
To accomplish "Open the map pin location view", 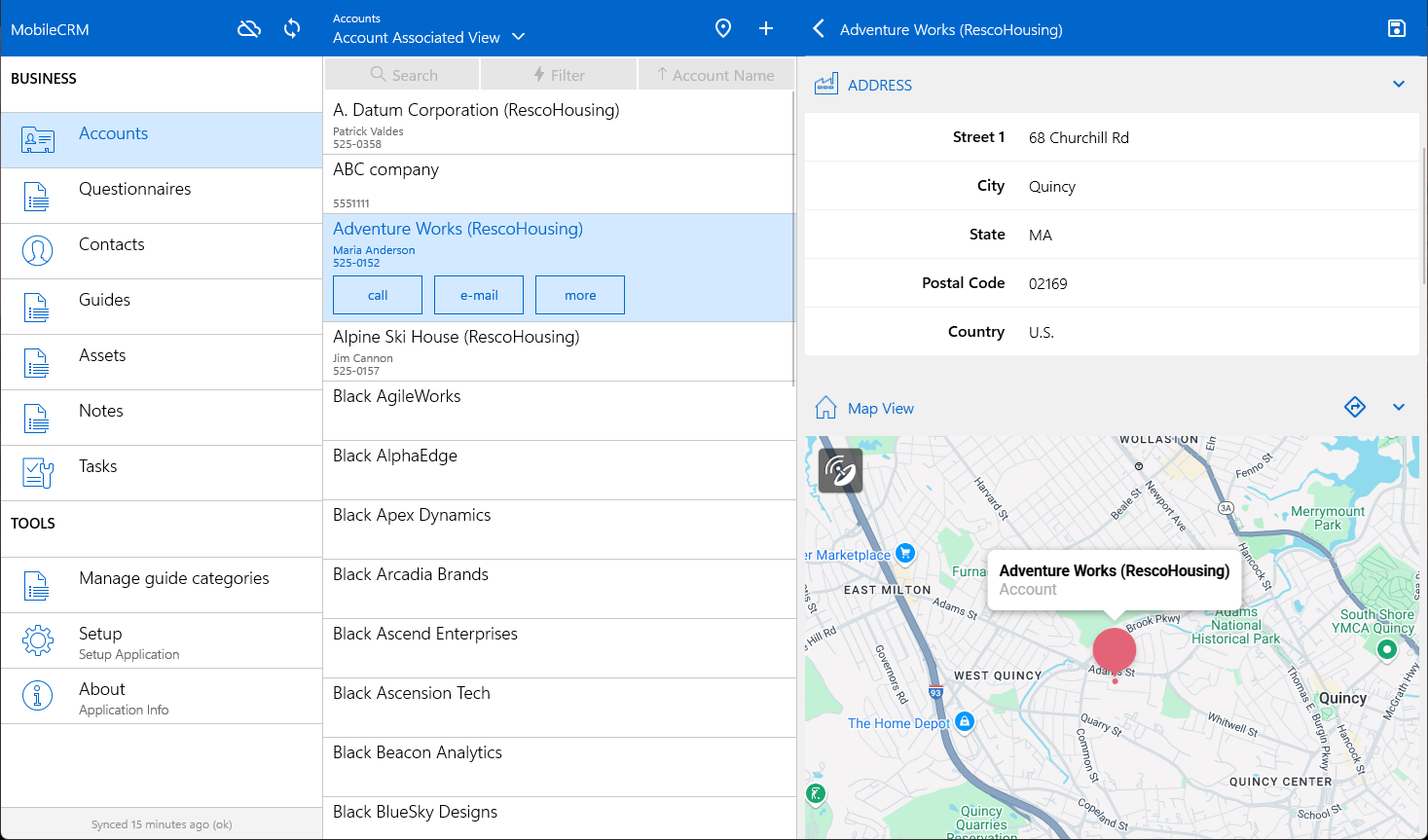I will pyautogui.click(x=723, y=29).
